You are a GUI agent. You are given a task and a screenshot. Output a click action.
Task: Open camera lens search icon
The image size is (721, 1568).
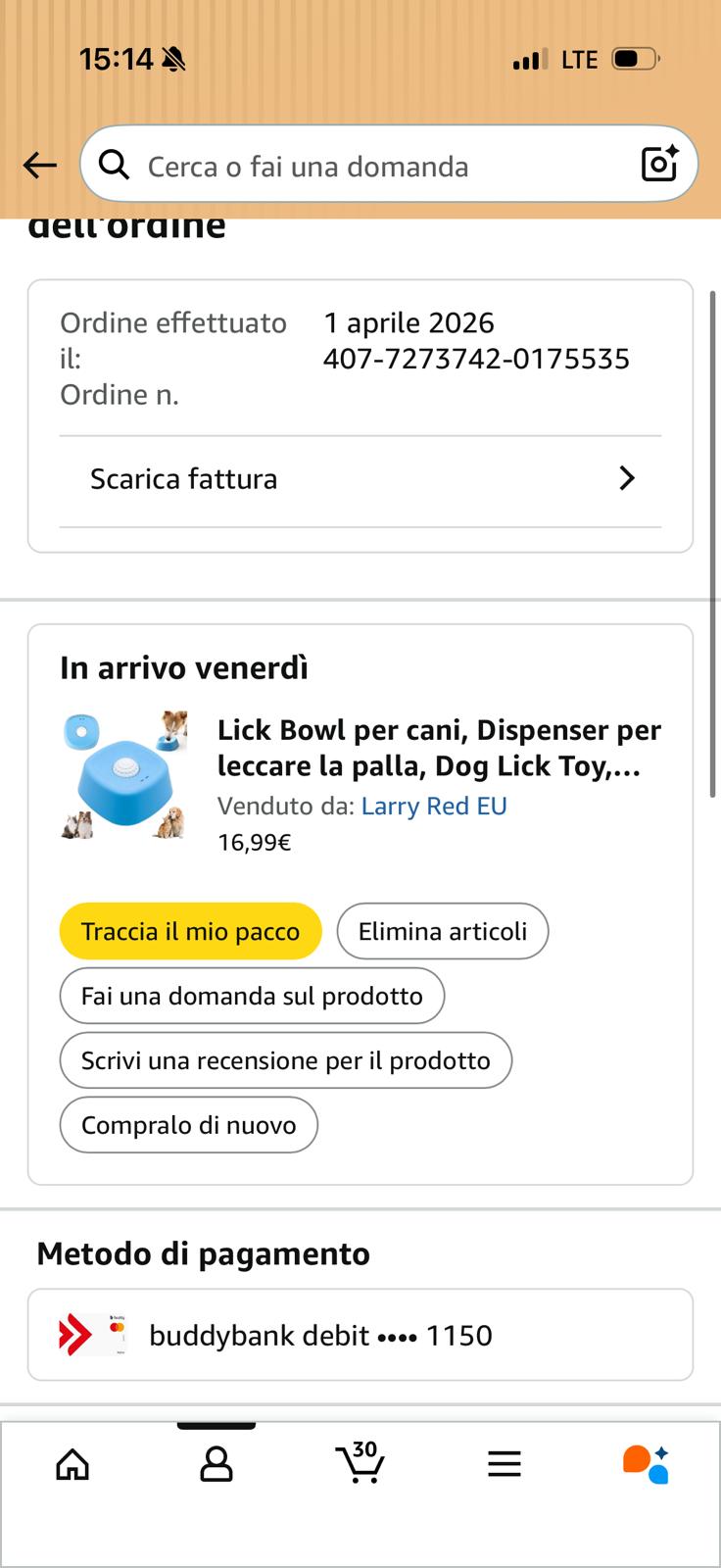coord(659,164)
